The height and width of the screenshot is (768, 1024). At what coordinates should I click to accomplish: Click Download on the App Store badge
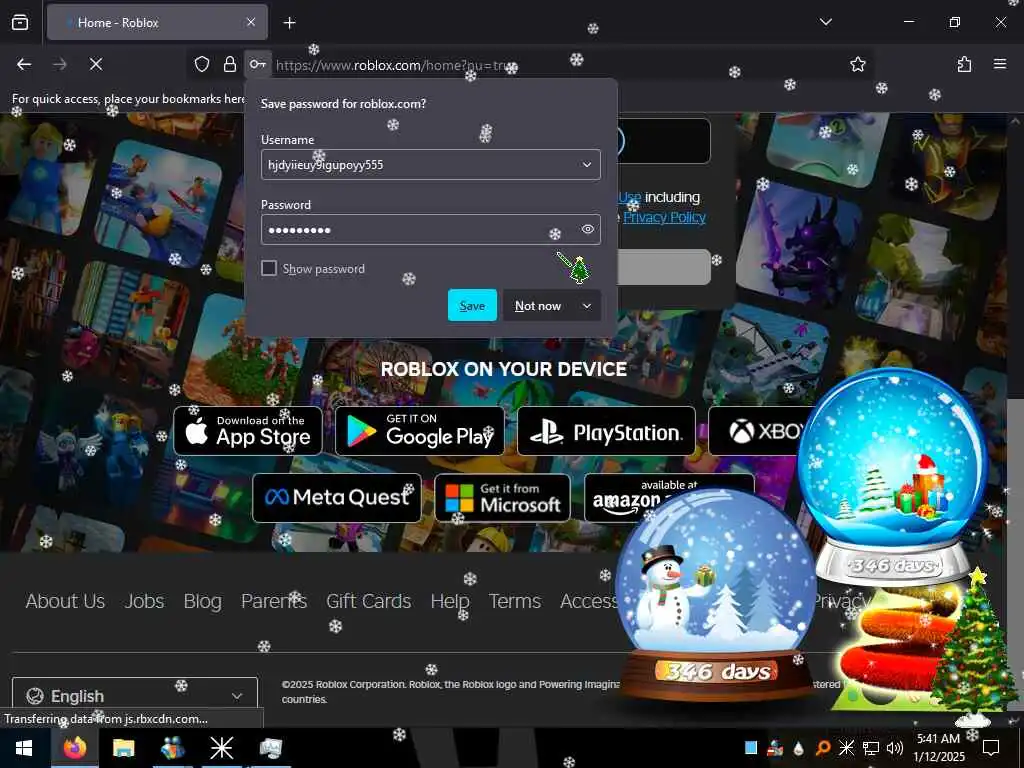(x=248, y=431)
